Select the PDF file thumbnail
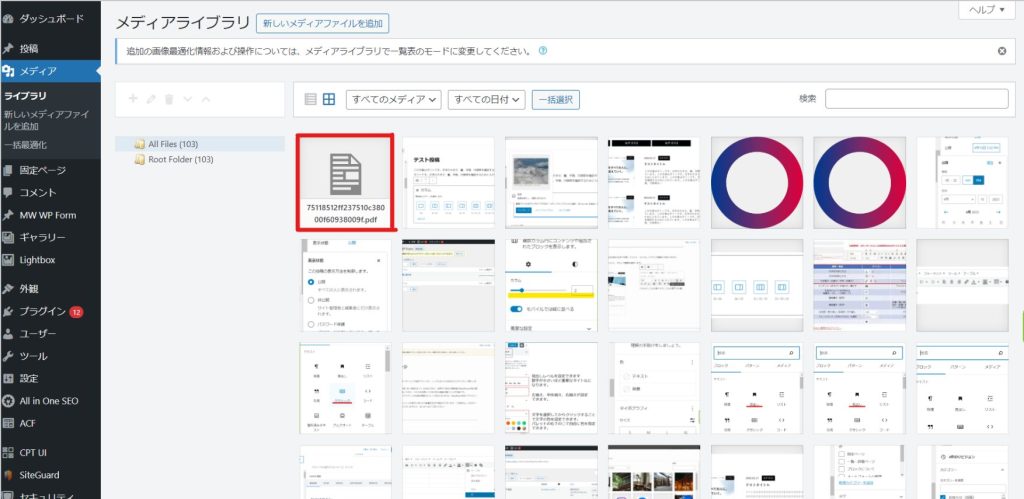Viewport: 1024px width, 499px height. click(x=346, y=183)
